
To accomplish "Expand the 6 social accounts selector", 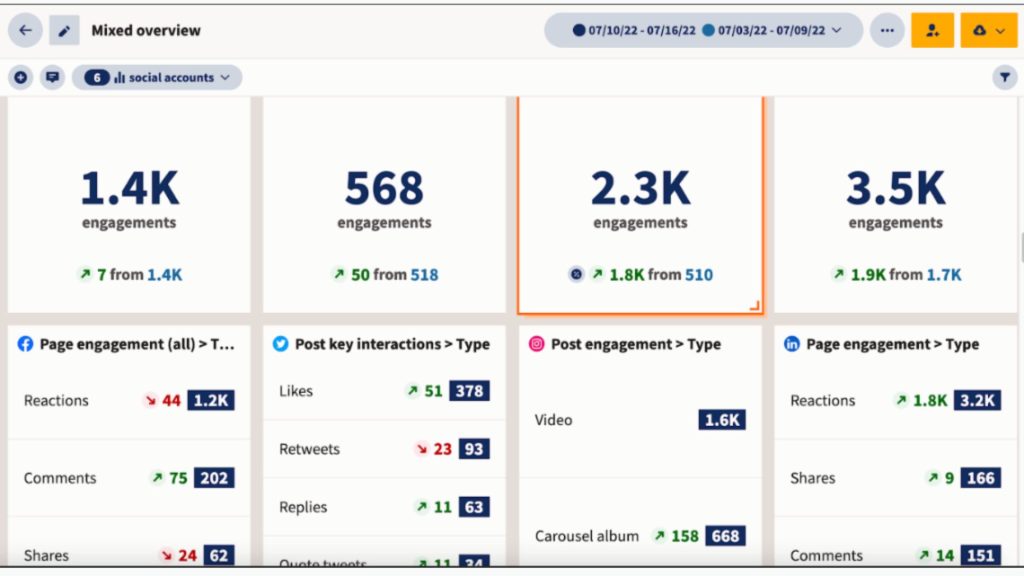I will pos(157,78).
